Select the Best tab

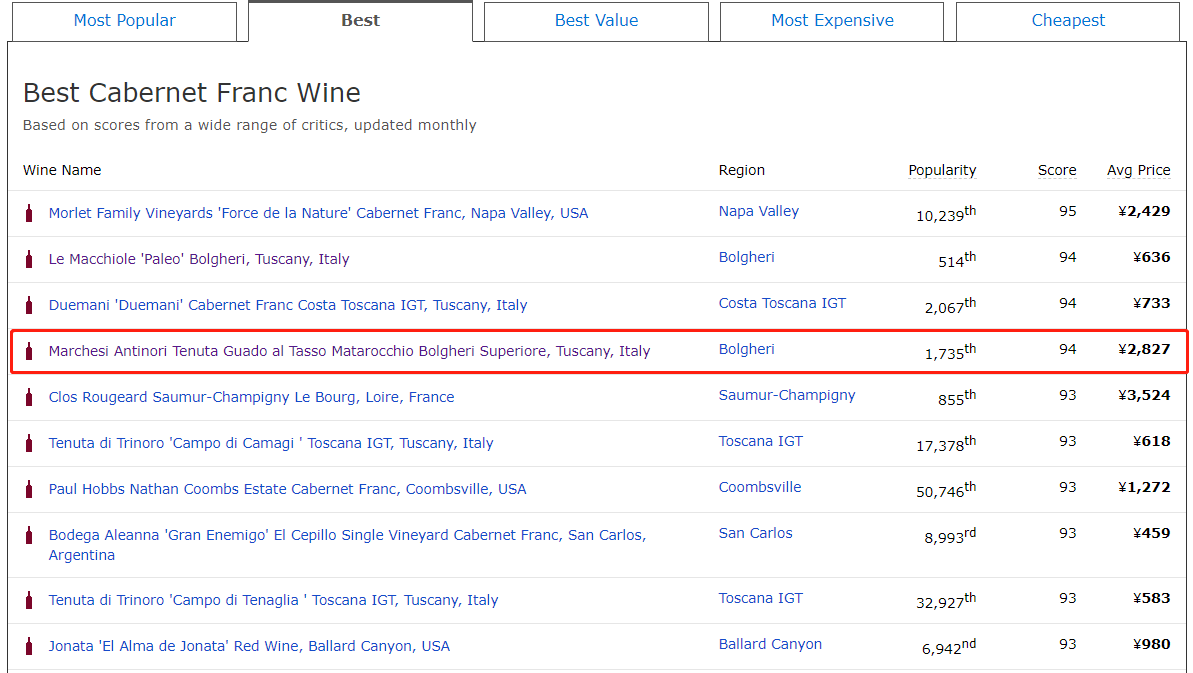pyautogui.click(x=361, y=21)
